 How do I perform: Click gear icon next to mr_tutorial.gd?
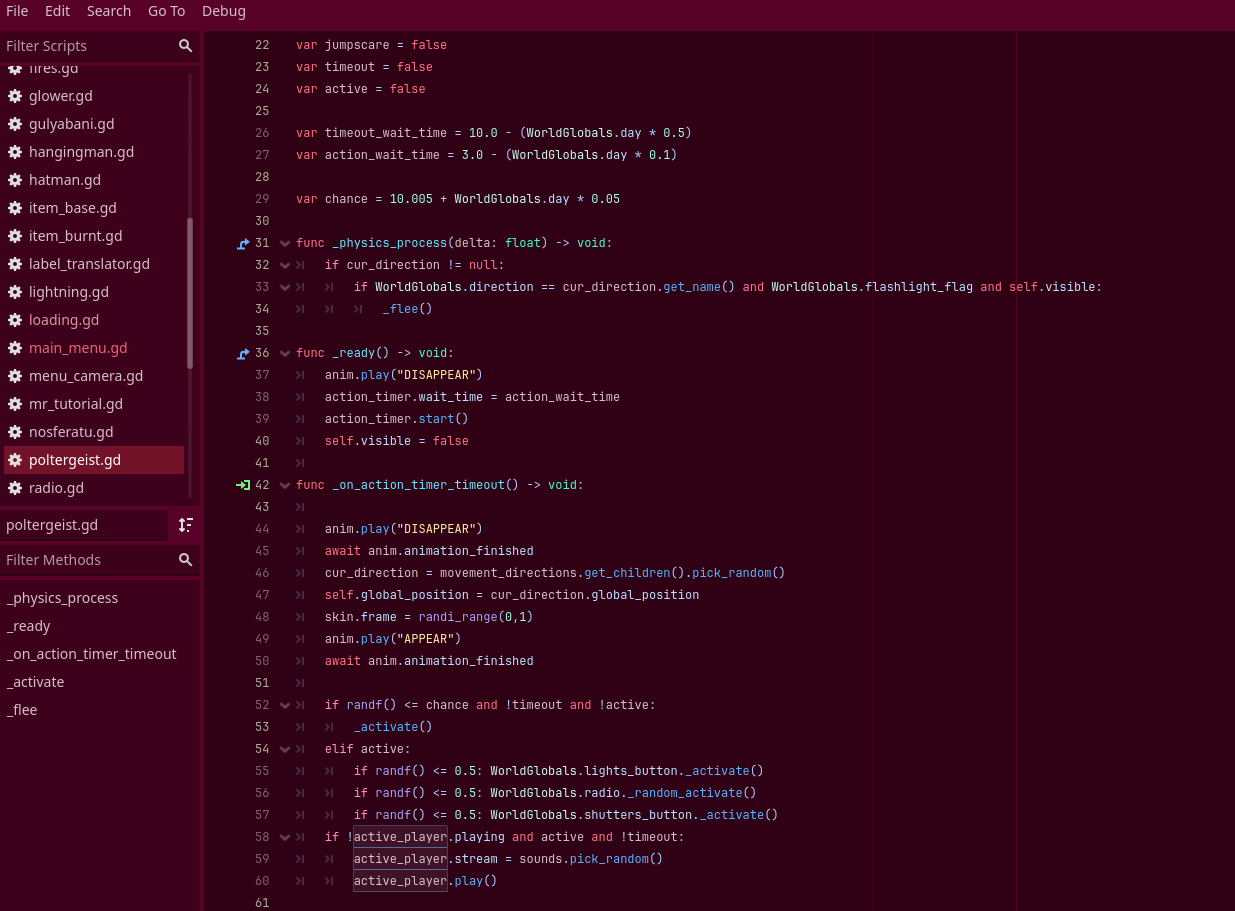pyautogui.click(x=15, y=404)
